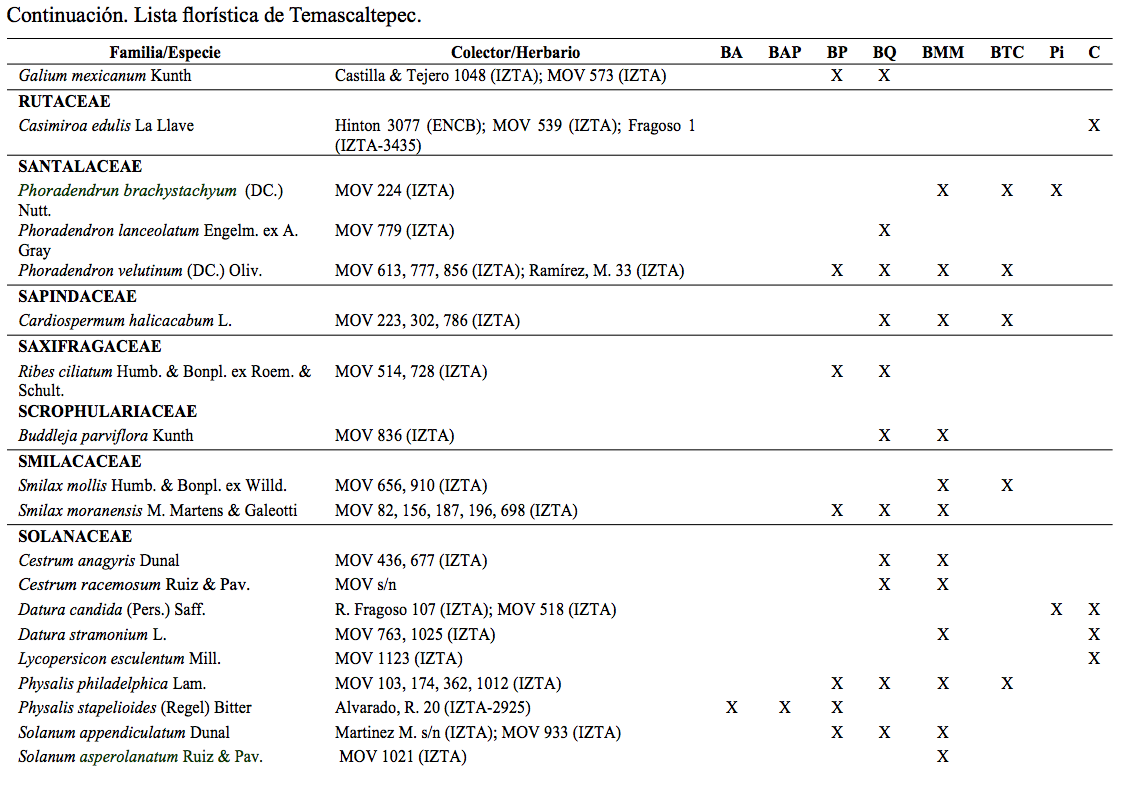The height and width of the screenshot is (809, 1130).
Task: Select the X mark for Solanum asperolanatum
Action: coord(942,757)
